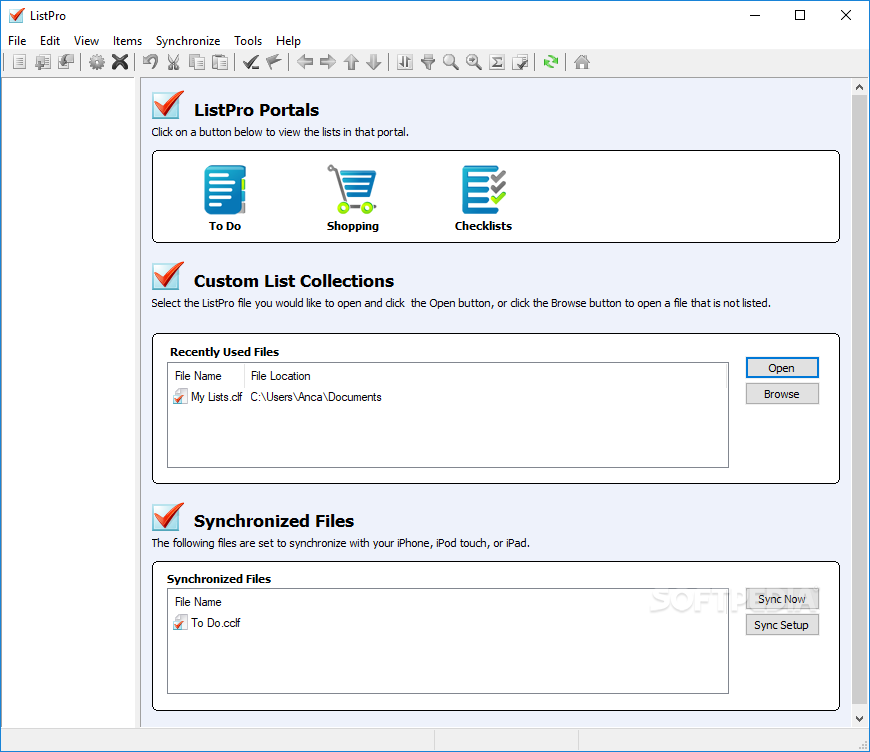Click the Find Next magnifier icon
Screen dimensions: 870x752
coord(474,62)
